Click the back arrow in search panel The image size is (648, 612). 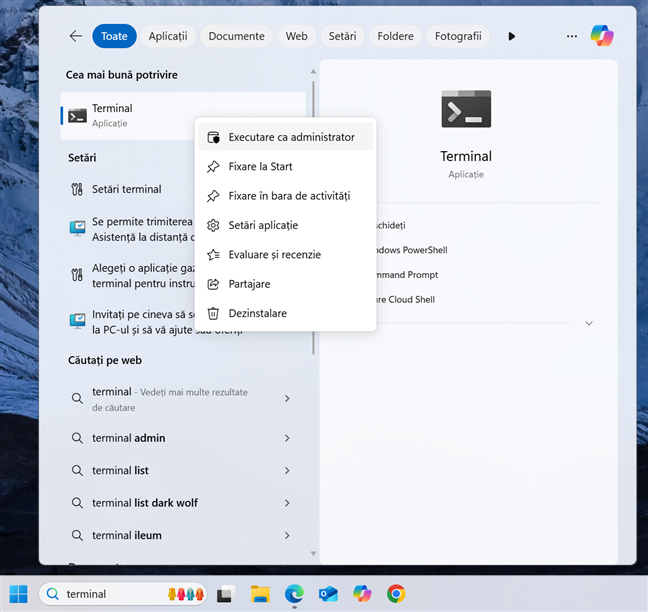(x=76, y=36)
